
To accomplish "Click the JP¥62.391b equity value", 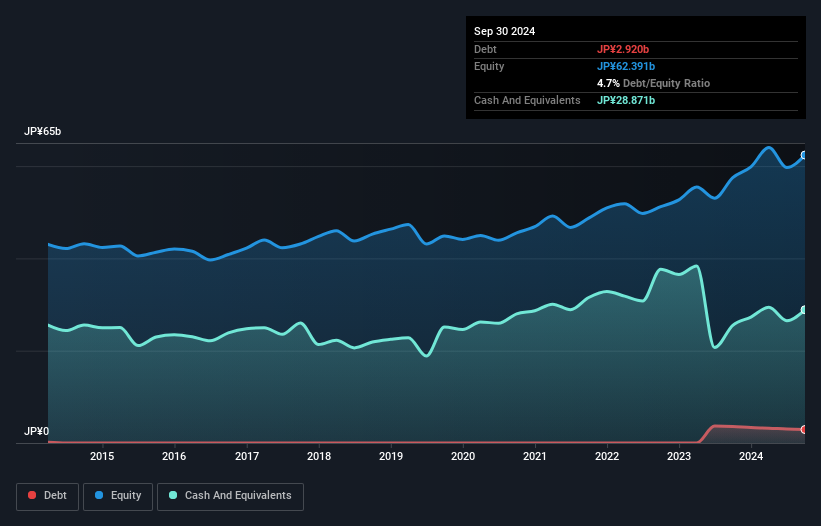I will pos(626,66).
